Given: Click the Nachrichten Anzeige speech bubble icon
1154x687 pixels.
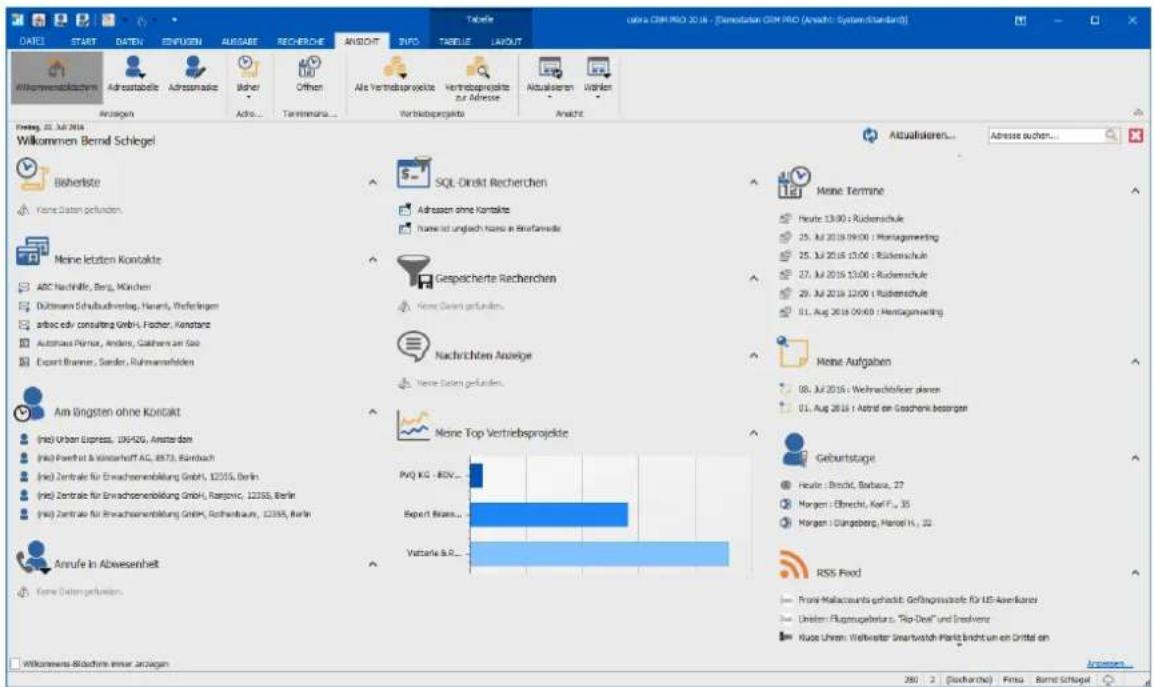Looking at the screenshot, I should click(413, 346).
